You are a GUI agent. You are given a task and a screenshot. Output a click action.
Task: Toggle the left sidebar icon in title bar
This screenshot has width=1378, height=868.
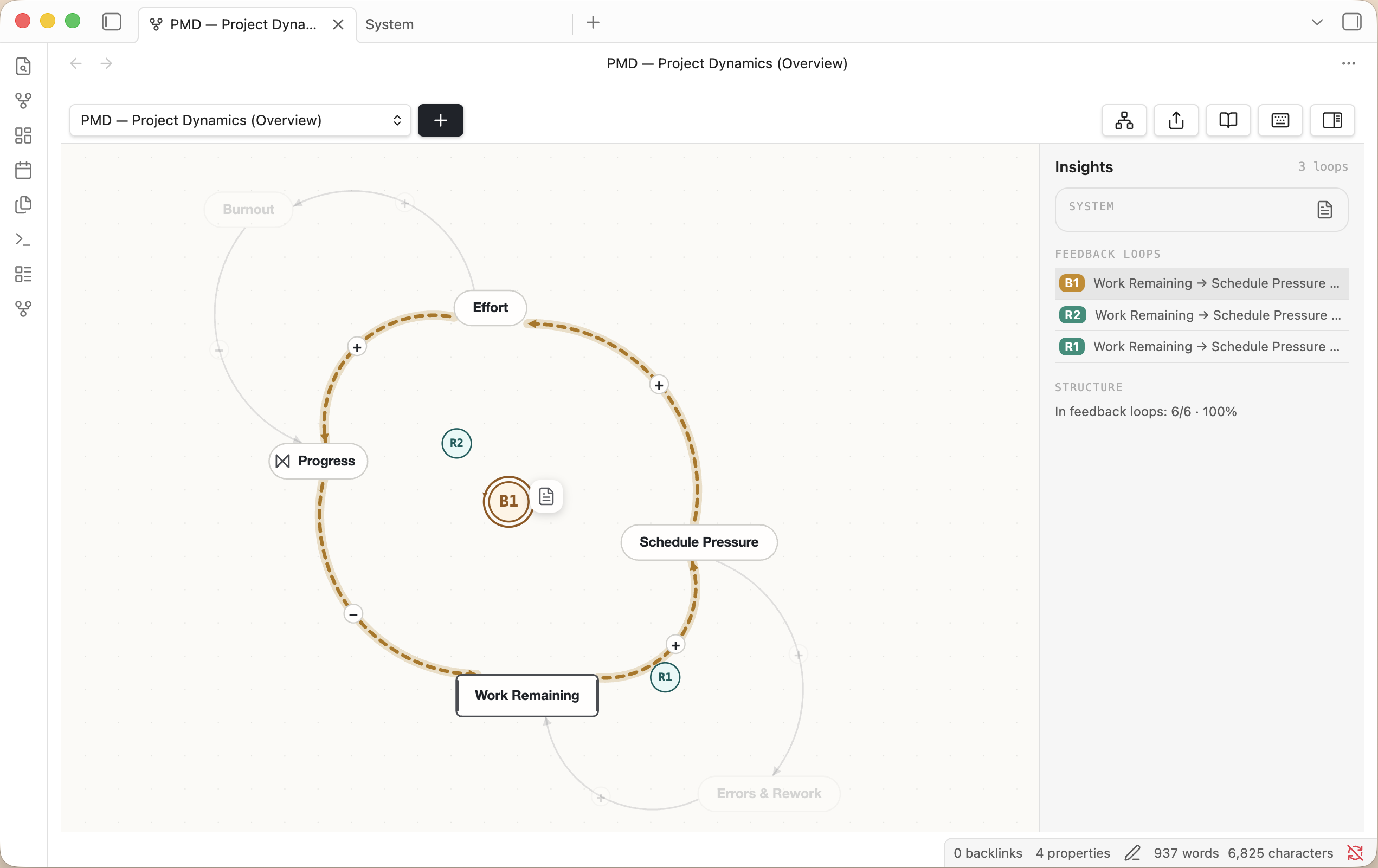click(112, 22)
